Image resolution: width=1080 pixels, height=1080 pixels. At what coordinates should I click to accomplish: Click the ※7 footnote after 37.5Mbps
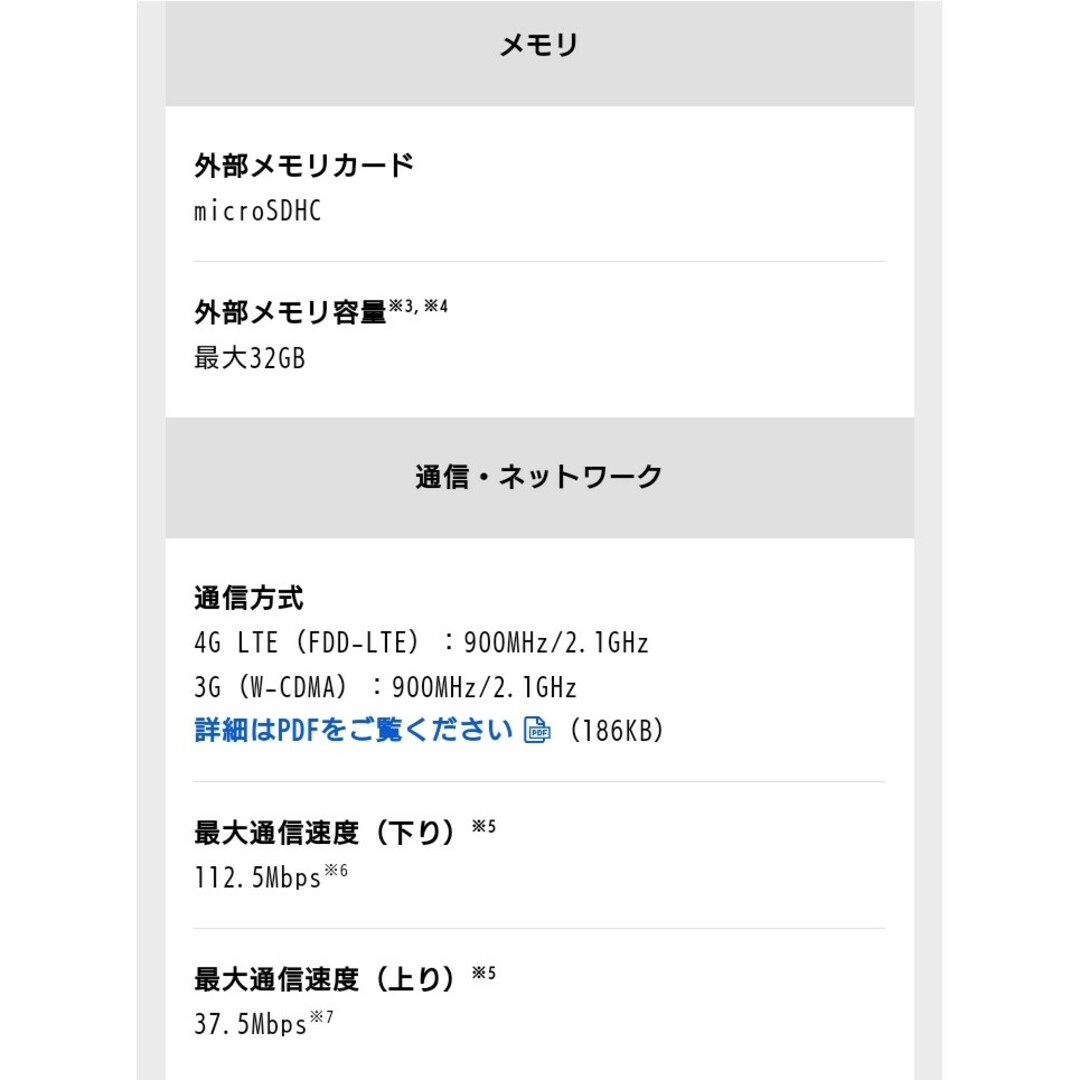(322, 1017)
